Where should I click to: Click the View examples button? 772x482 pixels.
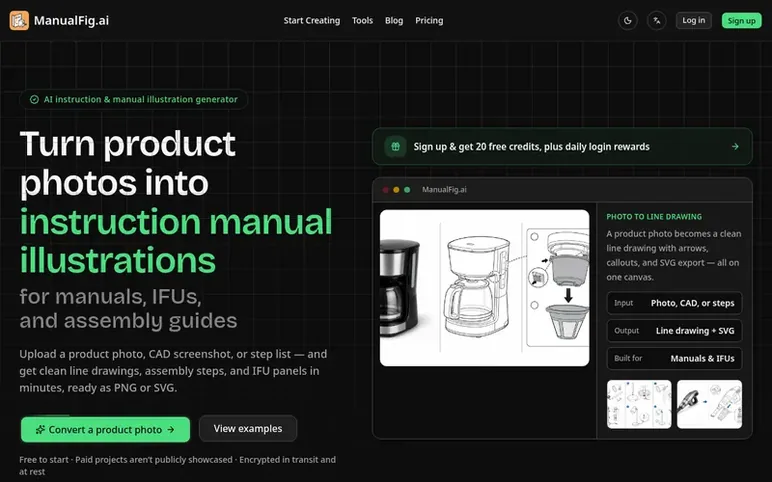pyautogui.click(x=248, y=429)
